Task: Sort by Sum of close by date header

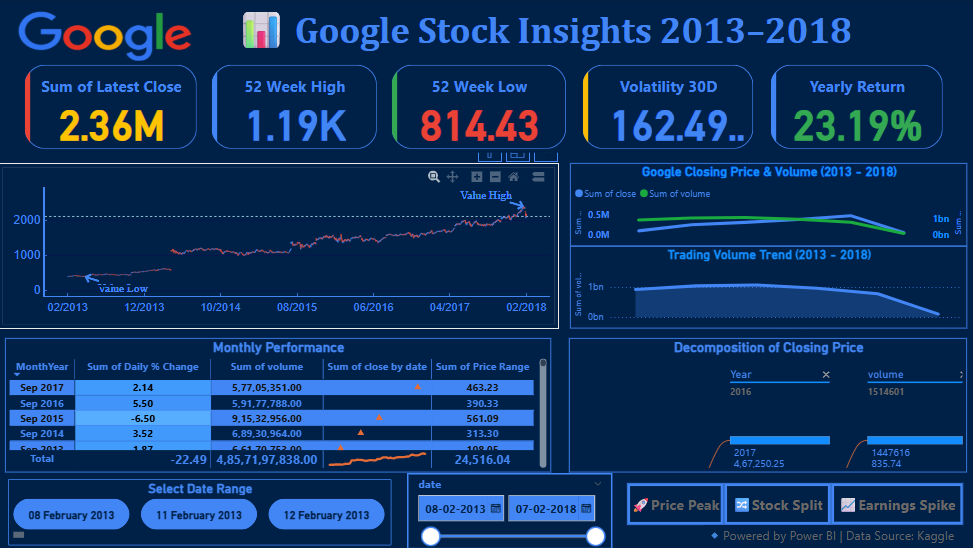Action: (x=377, y=367)
